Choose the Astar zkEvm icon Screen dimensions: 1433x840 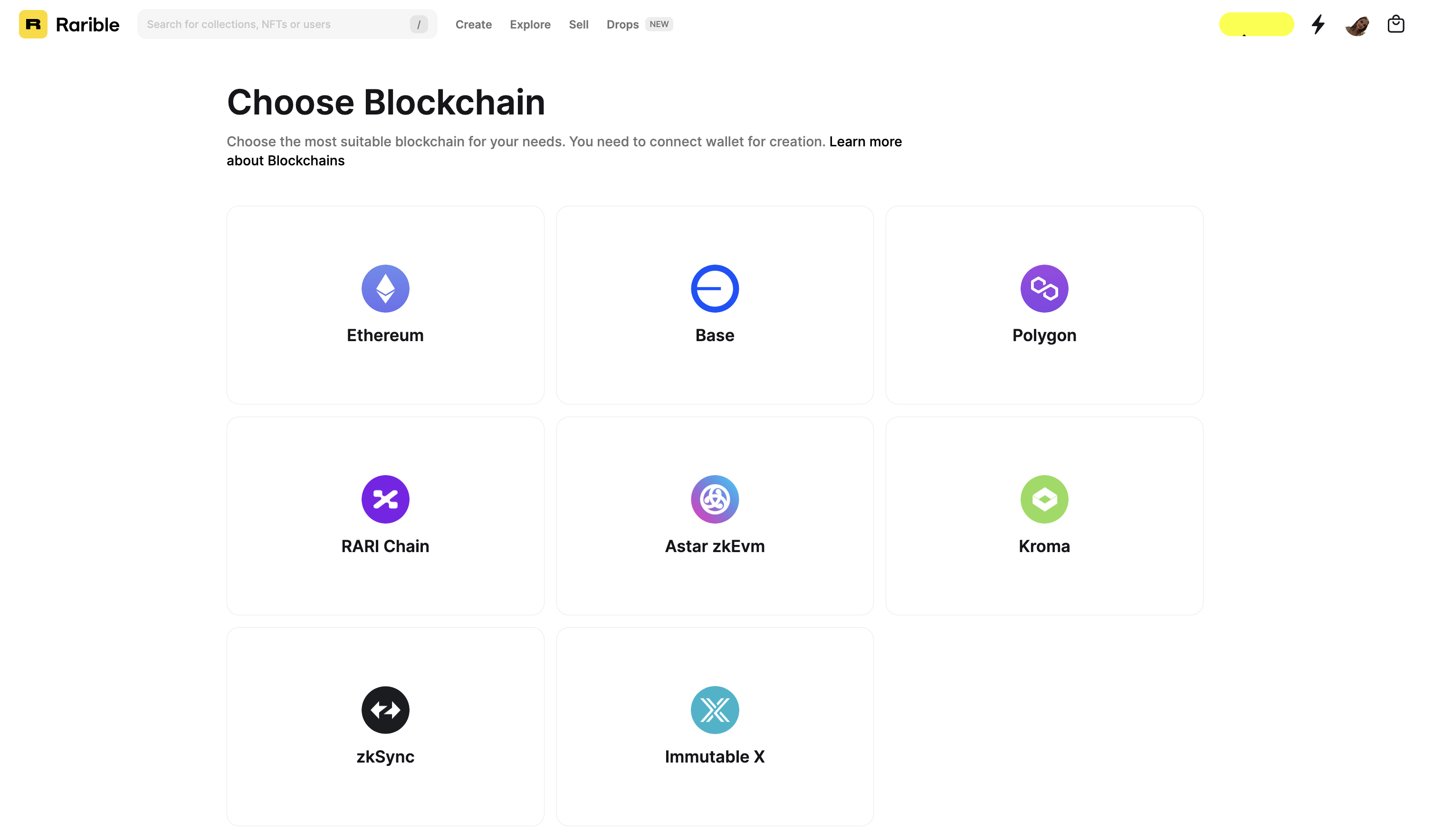click(715, 499)
